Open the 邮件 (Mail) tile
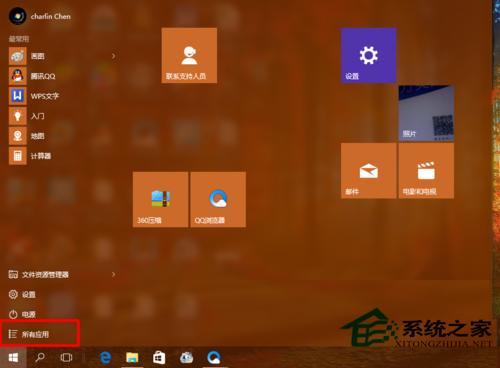The width and height of the screenshot is (500, 368). [368, 171]
